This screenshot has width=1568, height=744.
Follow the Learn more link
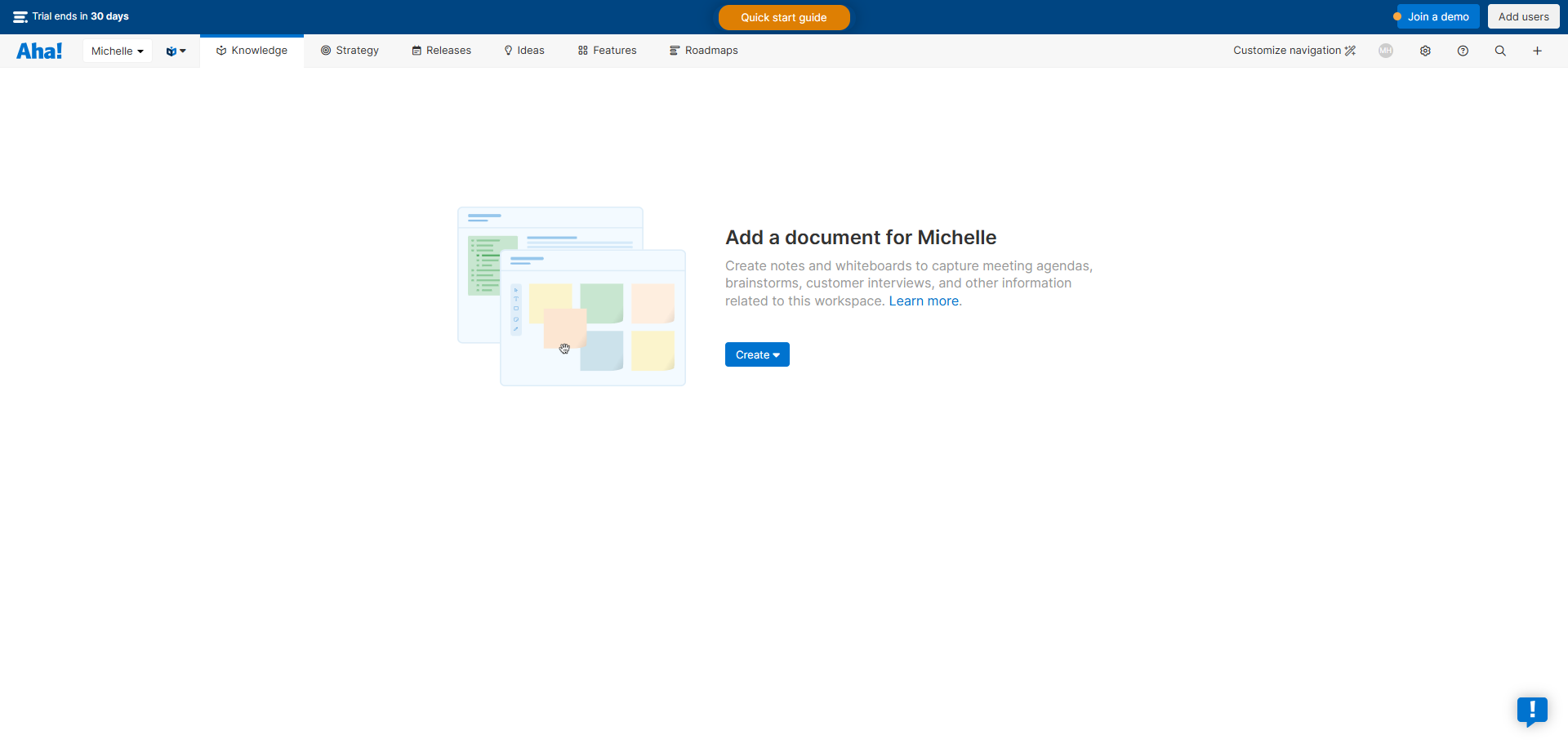924,301
